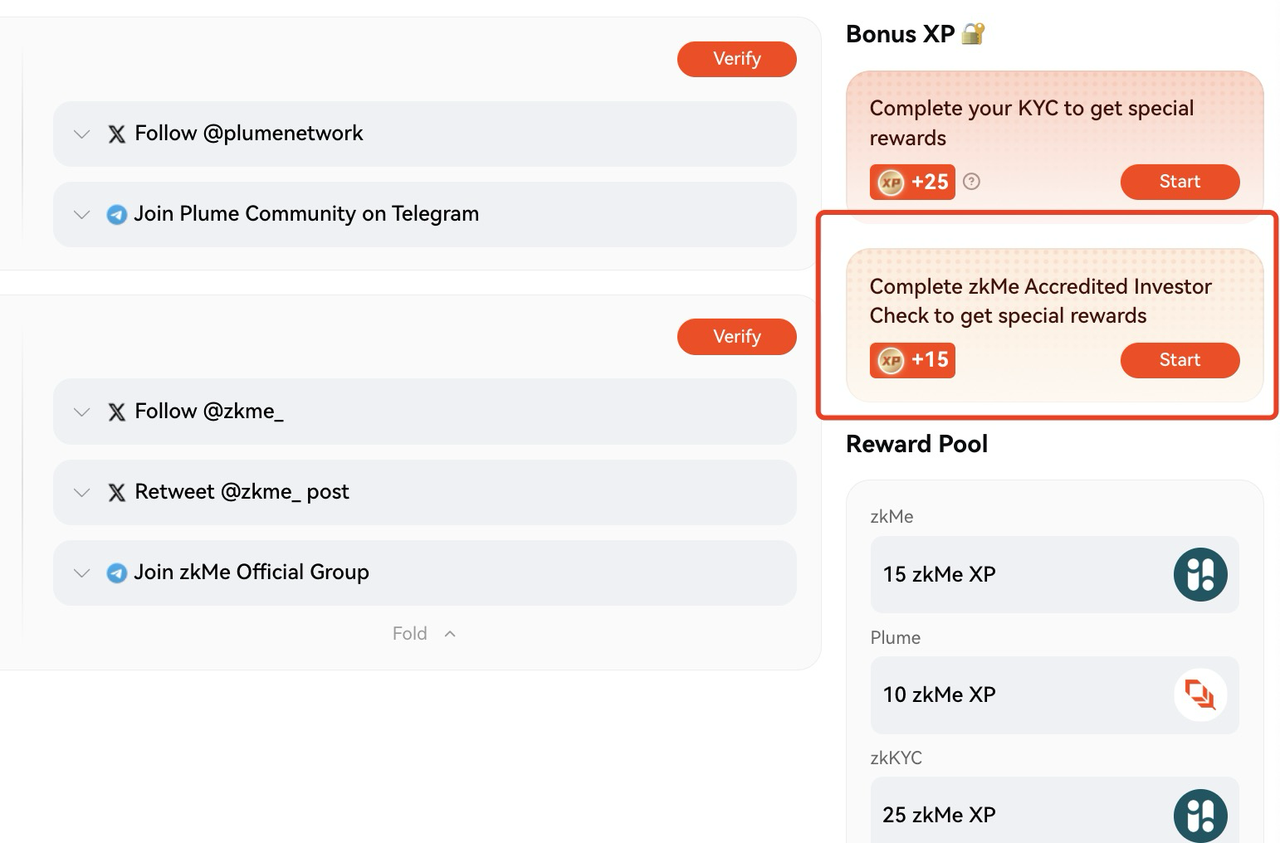Viewport: 1280px width, 843px height.
Task: Click Verify above Follow @plumenetwork
Action: click(737, 59)
